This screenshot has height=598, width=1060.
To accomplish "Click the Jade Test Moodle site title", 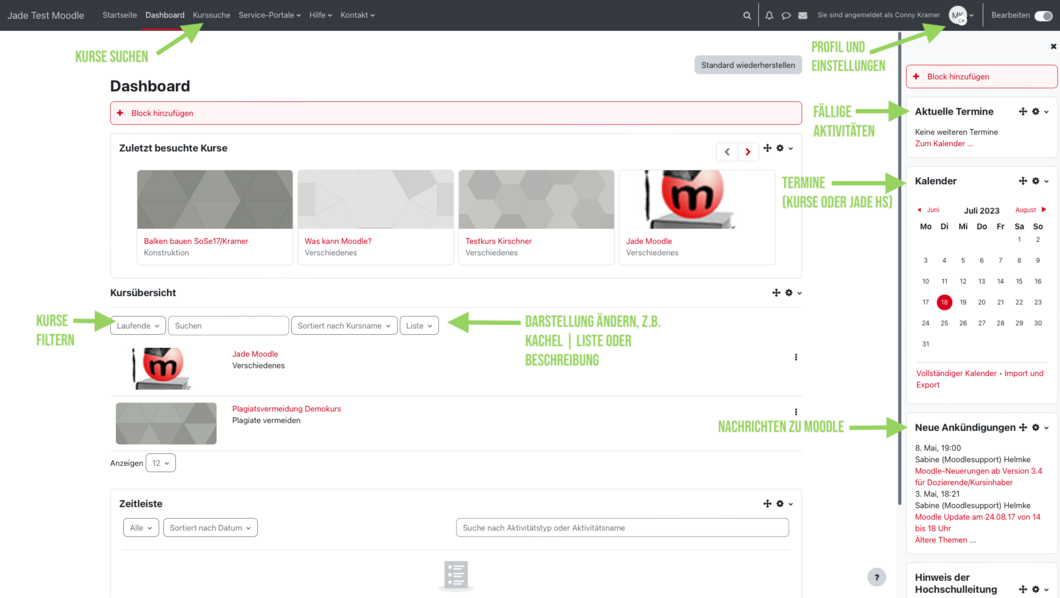I will [x=46, y=15].
